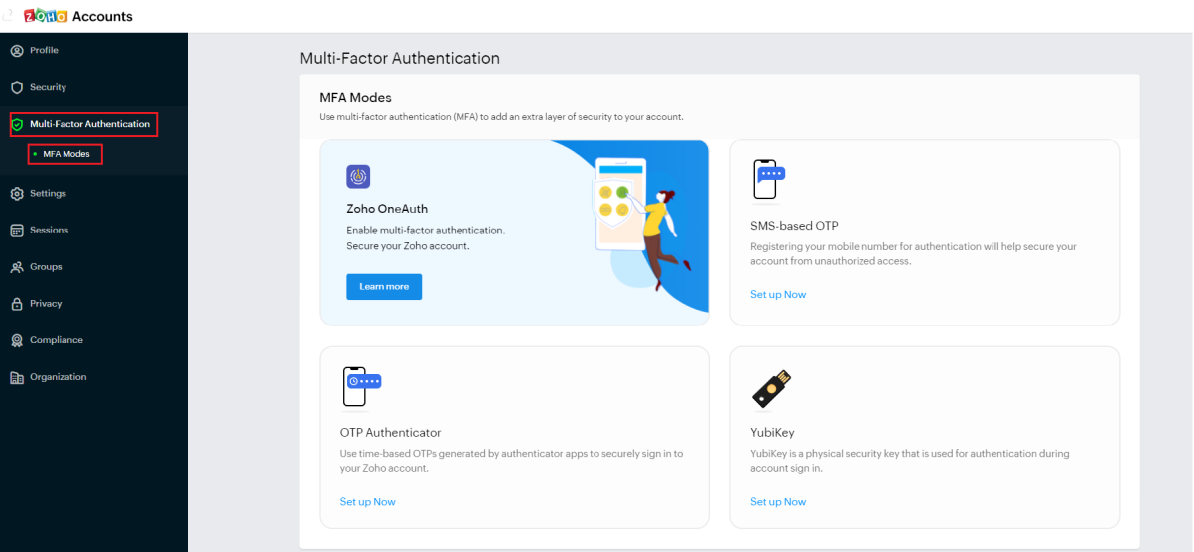Click the Accounts text in header
The width and height of the screenshot is (1194, 552).
tap(102, 17)
